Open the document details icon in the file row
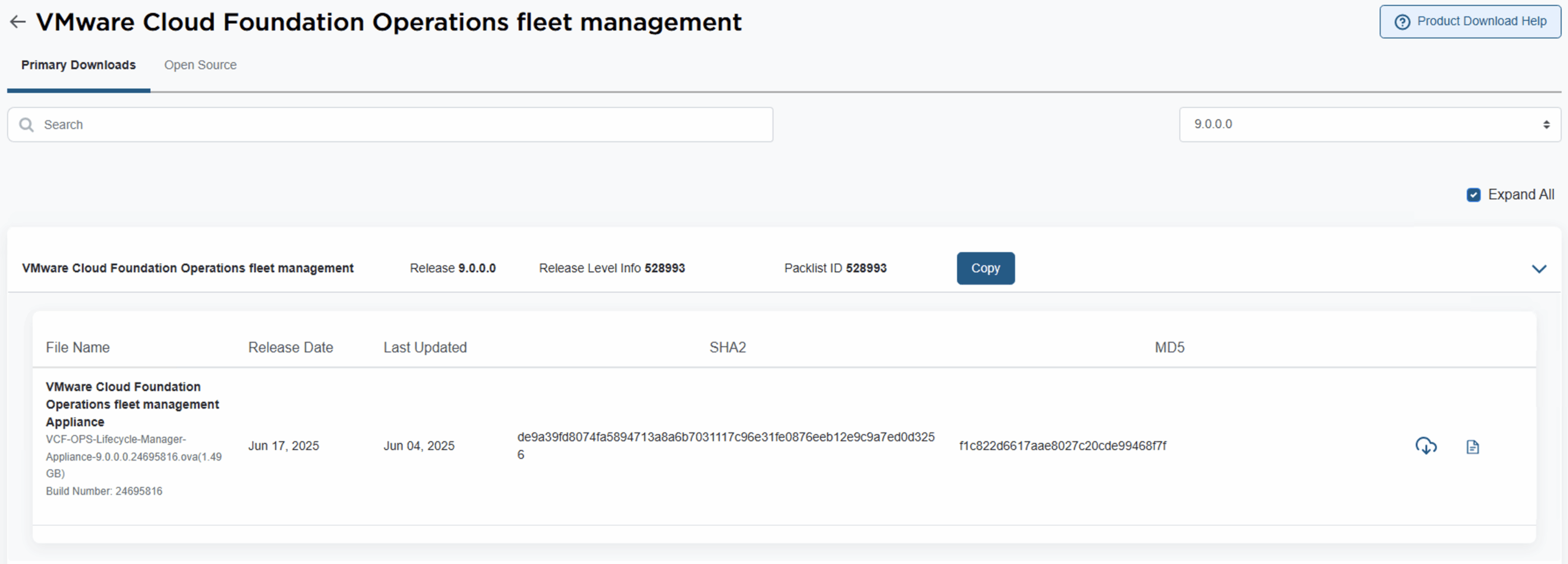The image size is (1568, 564). click(1472, 447)
